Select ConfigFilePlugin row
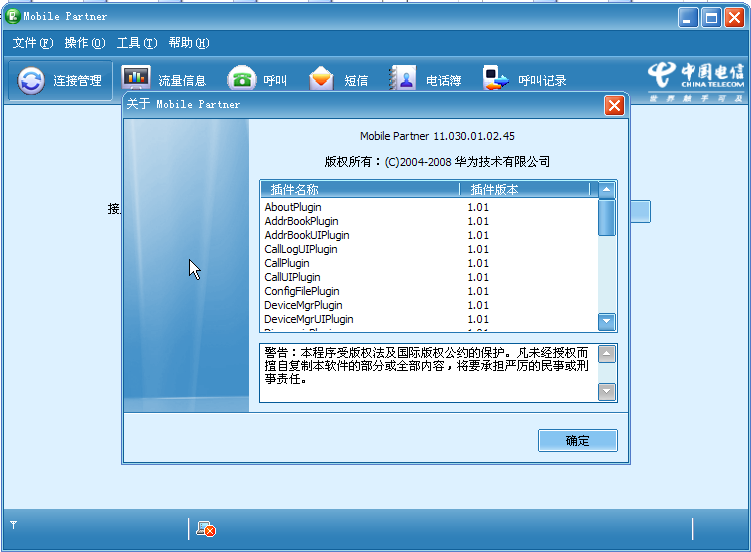Viewport: 751px width, 552px height. 430,291
